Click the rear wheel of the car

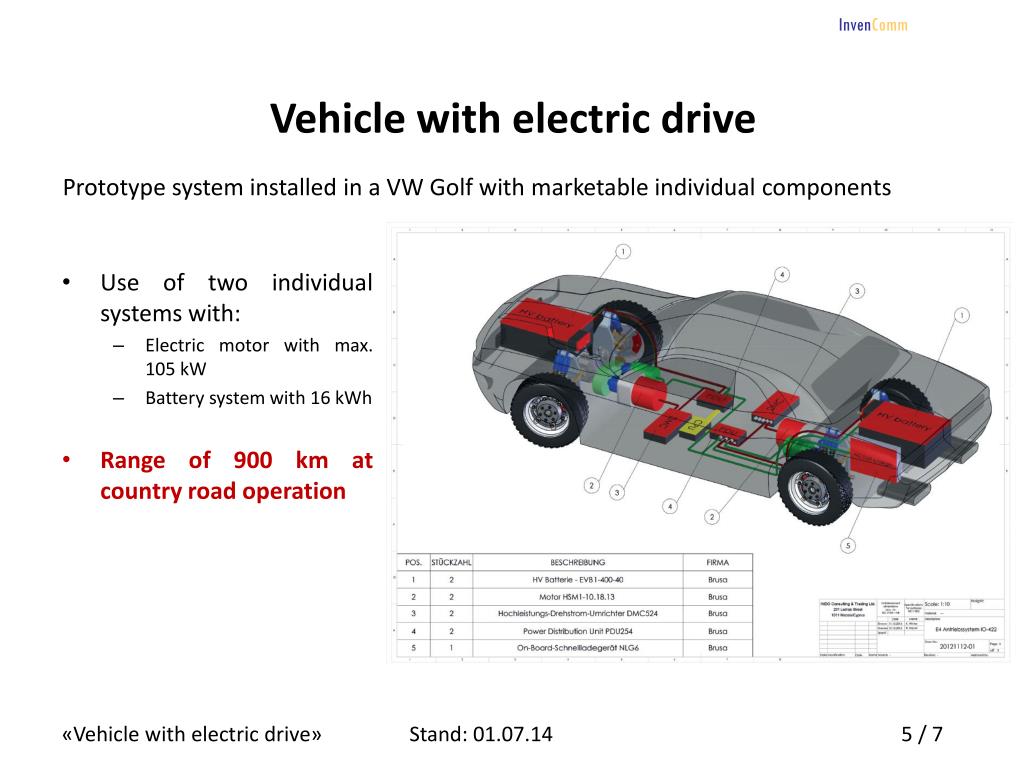tap(813, 488)
